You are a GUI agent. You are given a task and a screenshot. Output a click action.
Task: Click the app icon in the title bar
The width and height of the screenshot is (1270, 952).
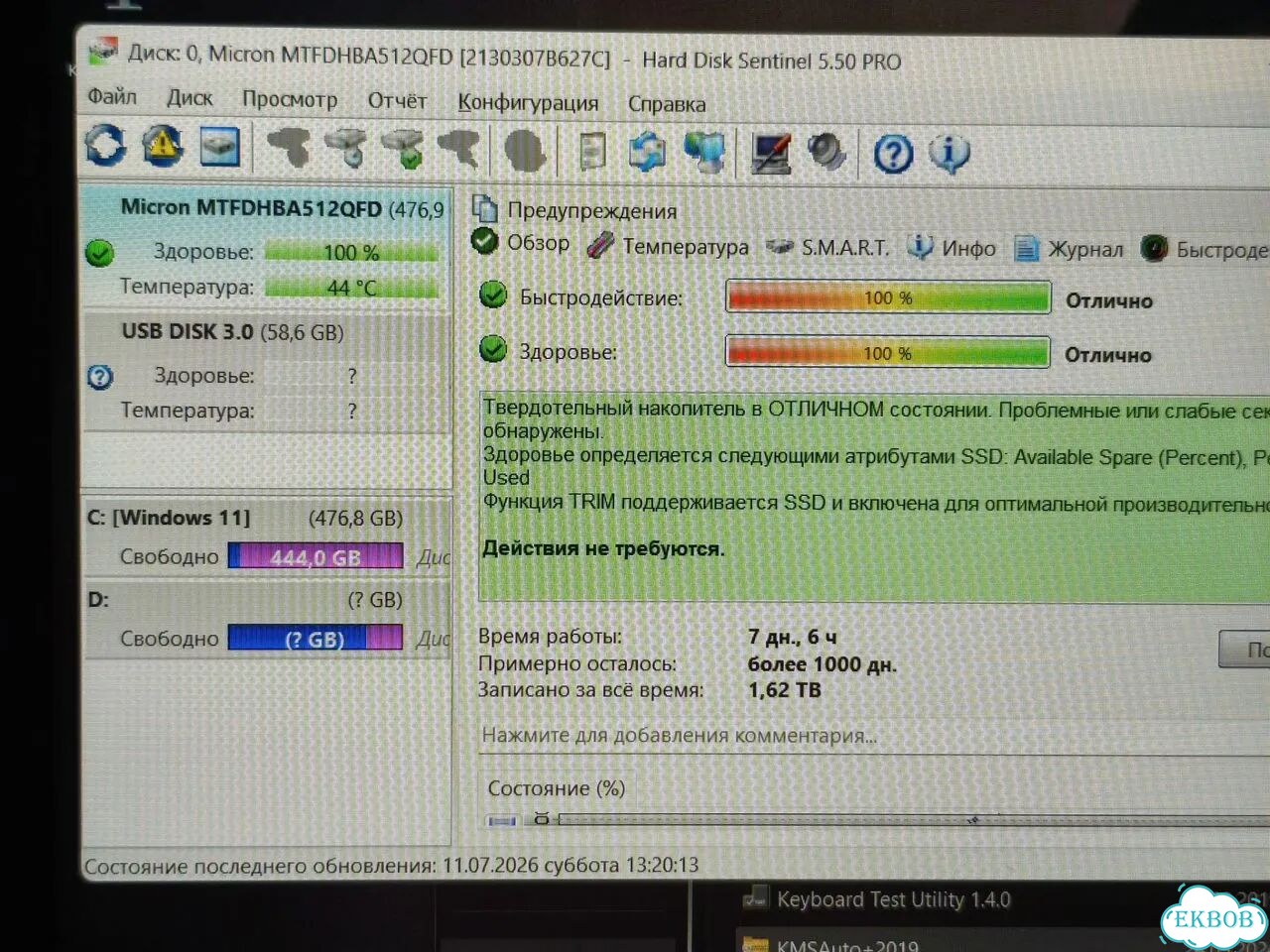pyautogui.click(x=102, y=51)
